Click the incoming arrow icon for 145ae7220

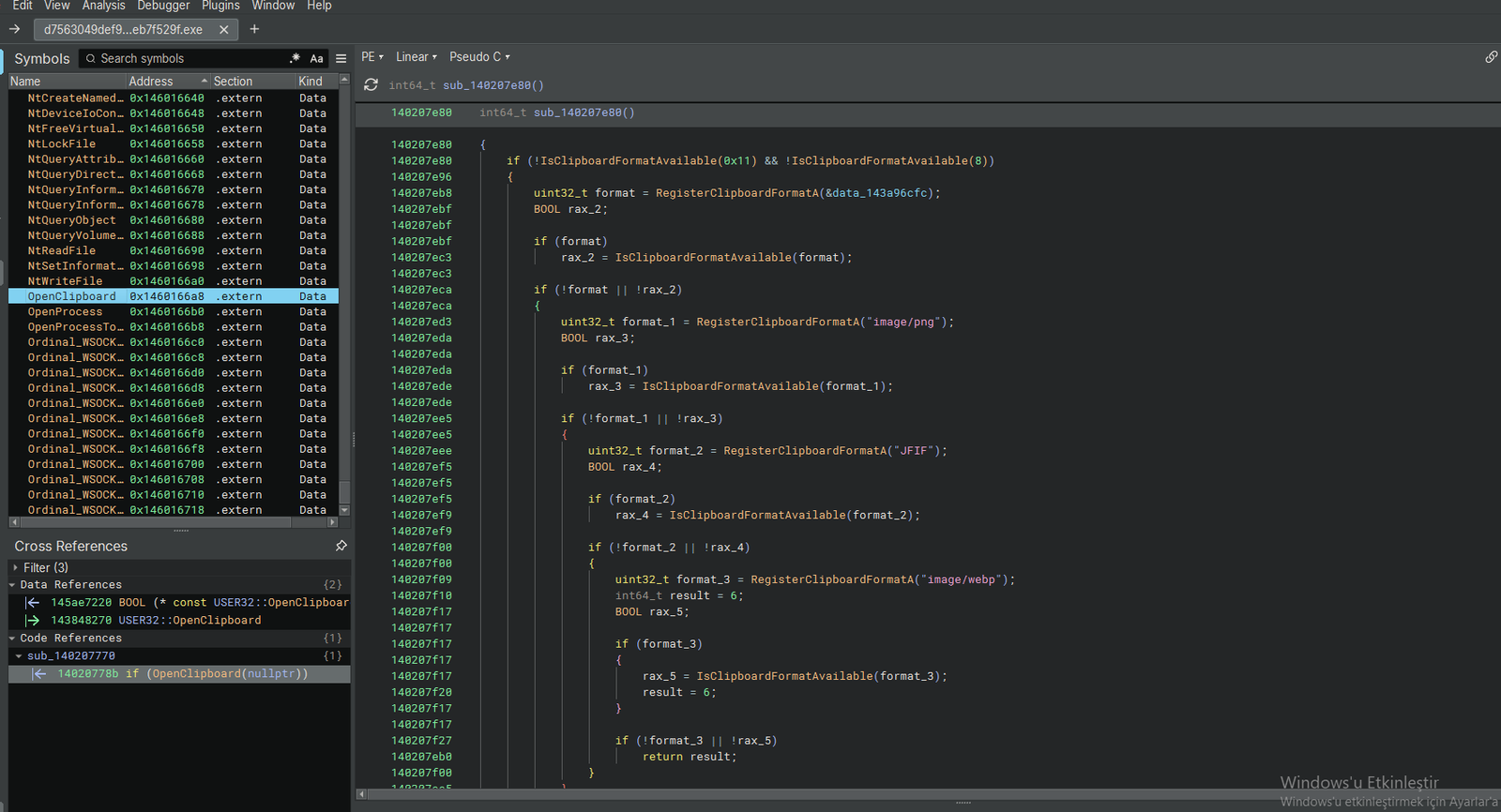tap(33, 603)
